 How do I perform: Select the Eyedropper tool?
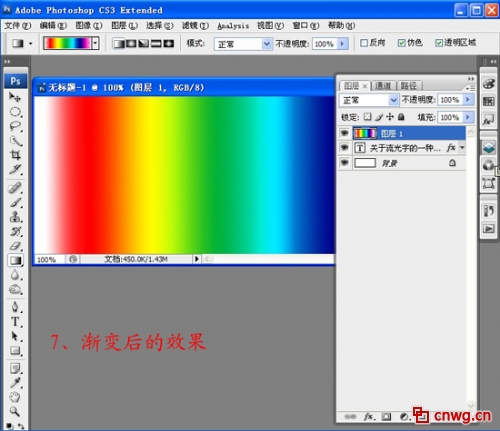click(15, 383)
